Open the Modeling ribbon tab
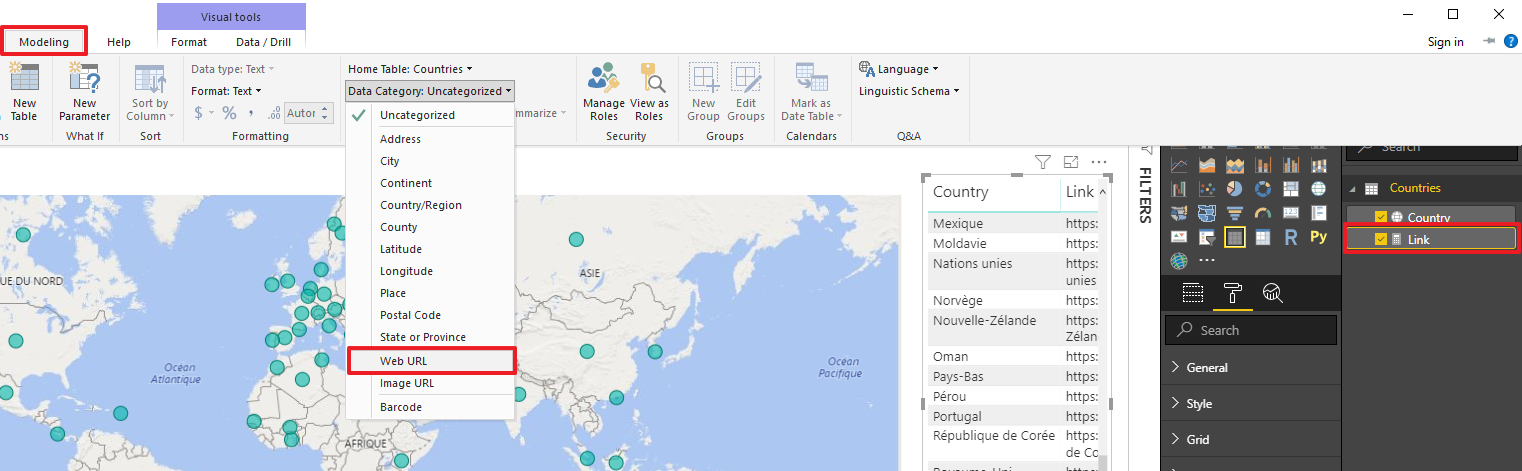This screenshot has height=471, width=1522. click(x=44, y=42)
